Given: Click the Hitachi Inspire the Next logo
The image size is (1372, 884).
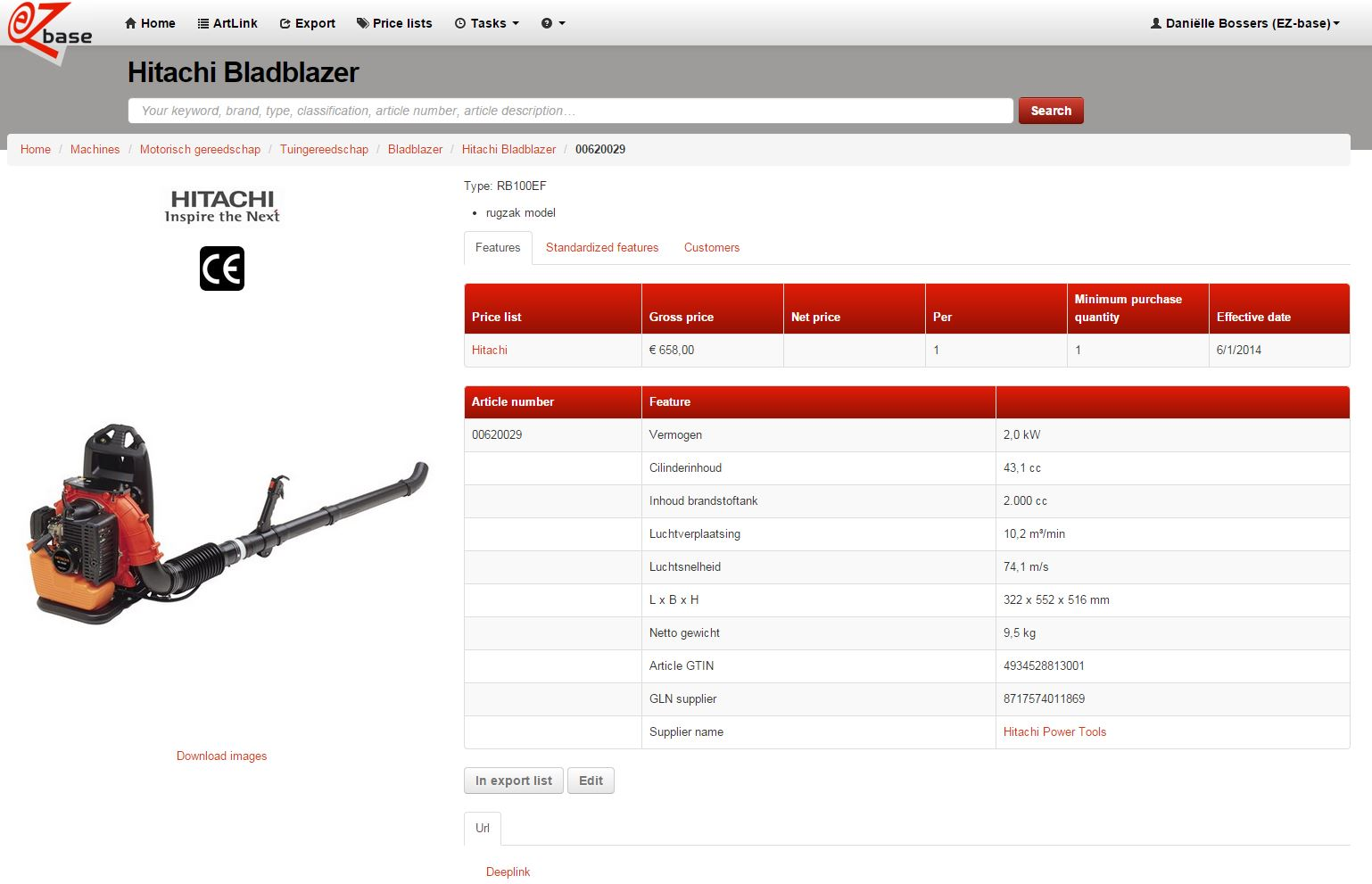Looking at the screenshot, I should coord(222,206).
